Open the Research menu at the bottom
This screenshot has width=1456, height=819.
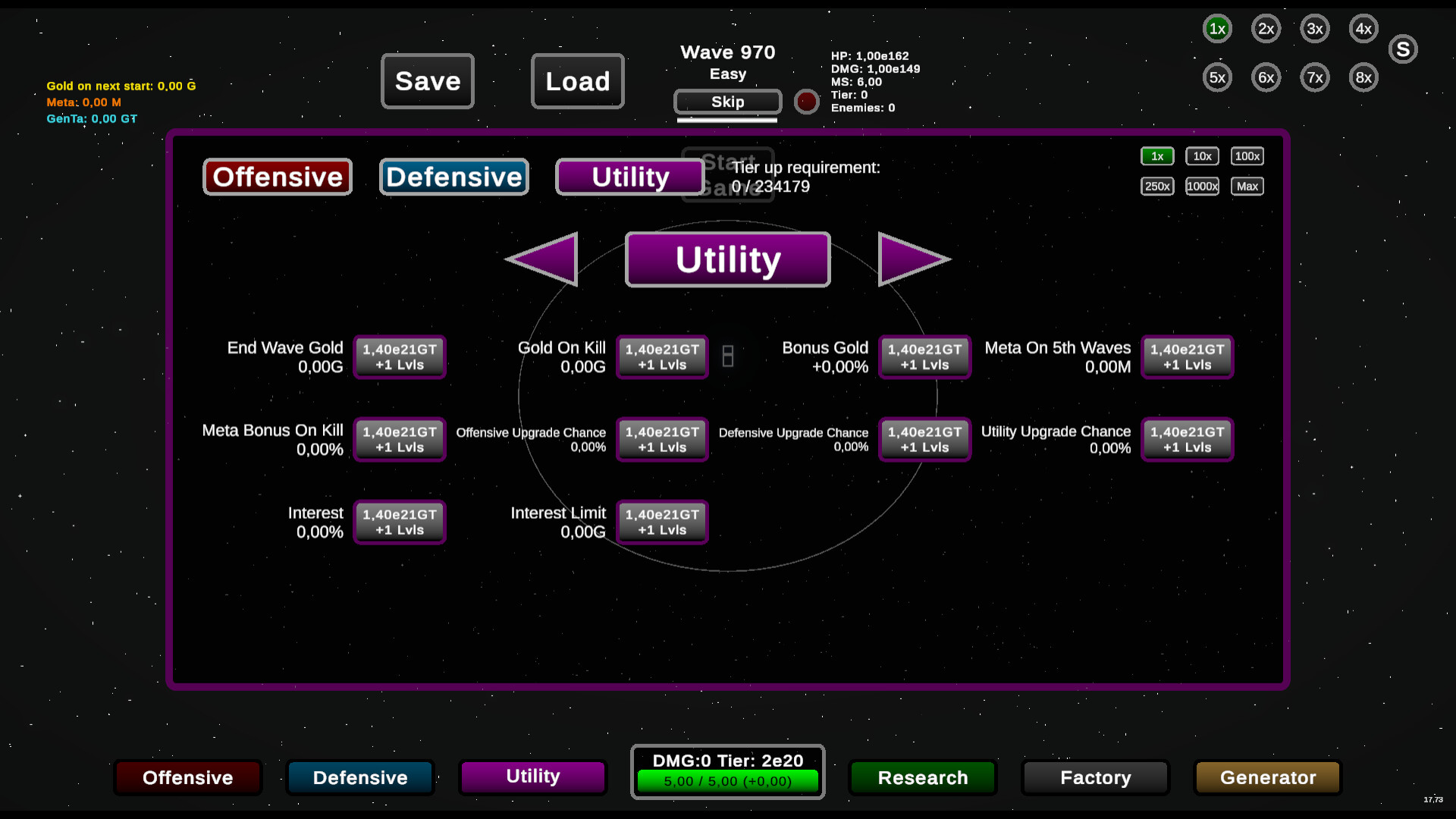(922, 777)
